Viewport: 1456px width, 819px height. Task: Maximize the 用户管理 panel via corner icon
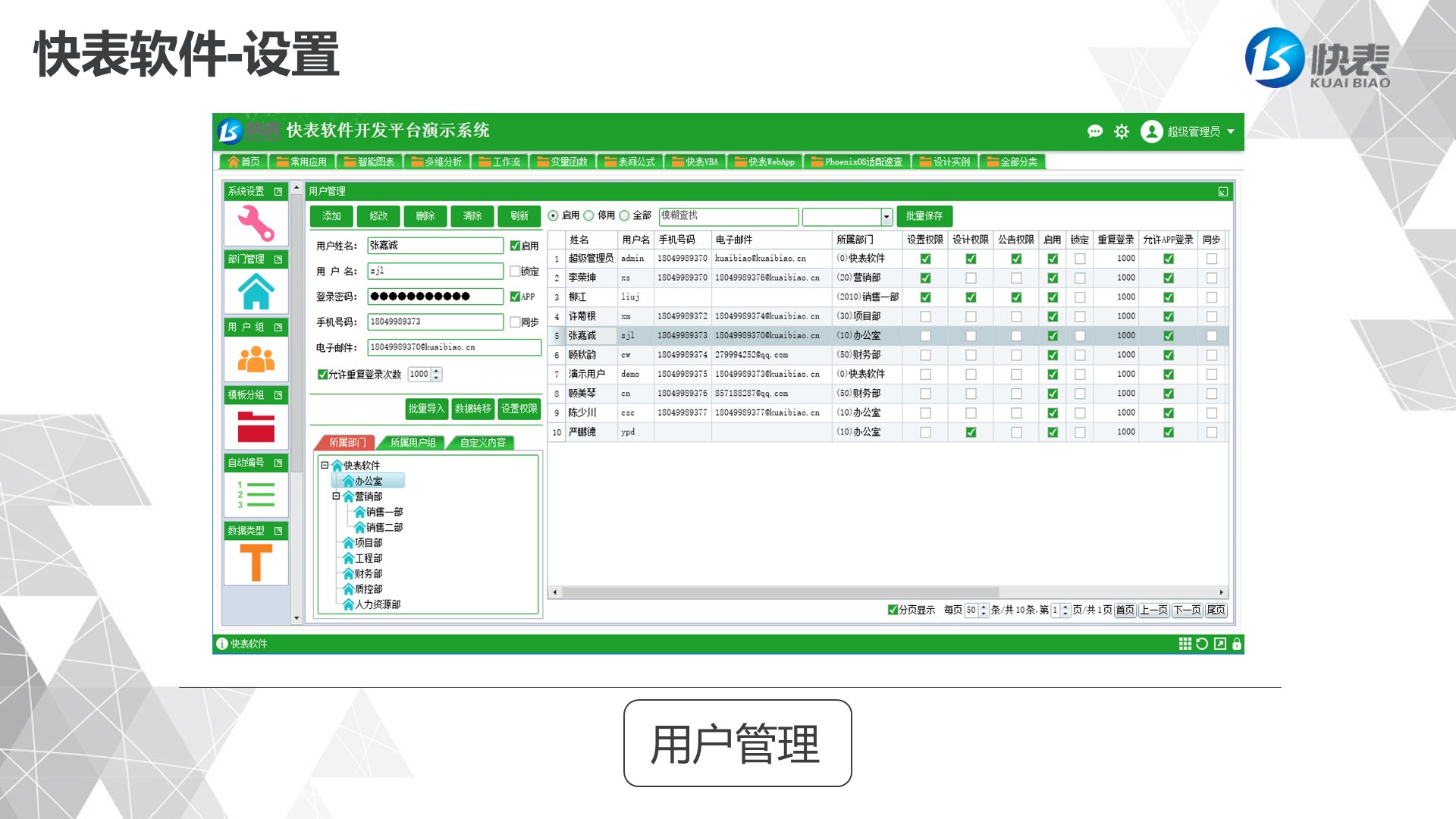[x=1223, y=192]
